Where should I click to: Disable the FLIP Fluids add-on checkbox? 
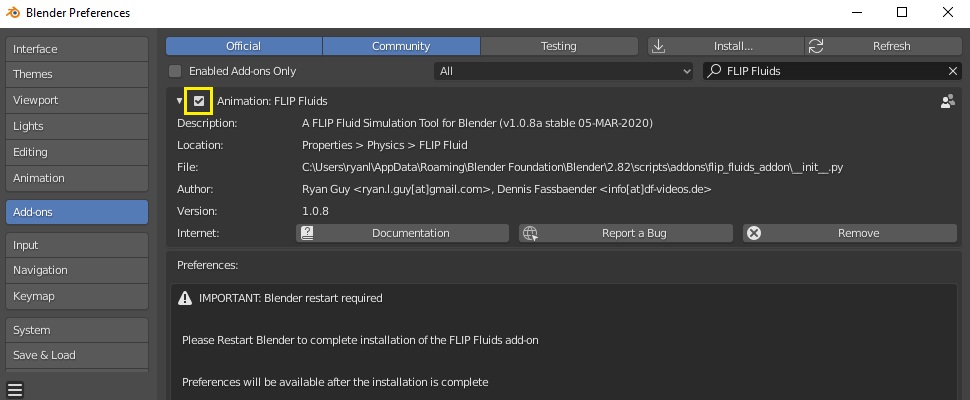[x=199, y=101]
